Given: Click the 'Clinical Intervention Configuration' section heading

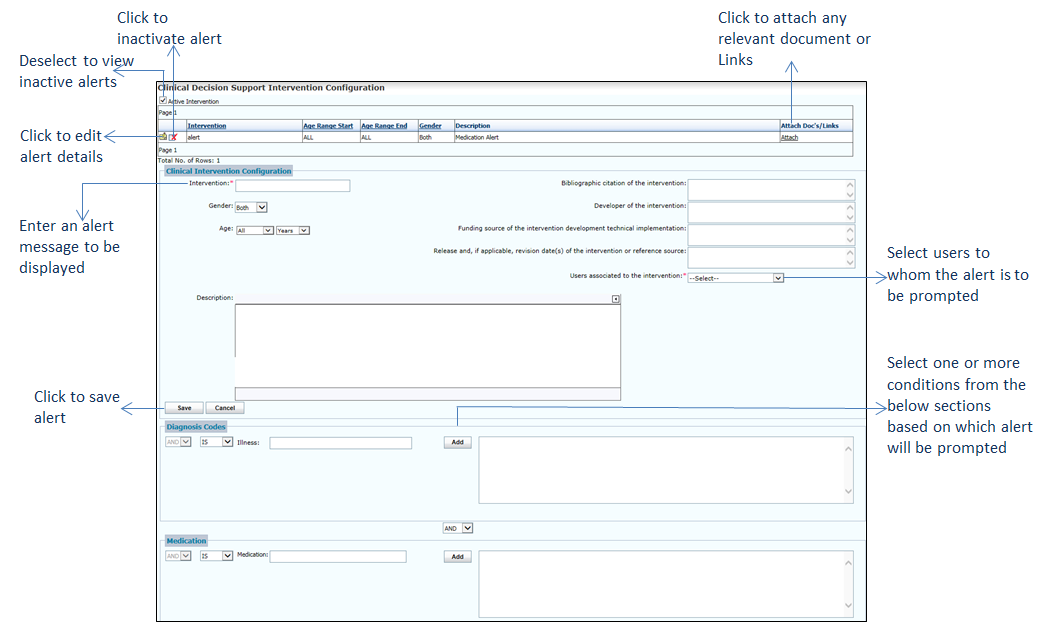Looking at the screenshot, I should 229,171.
